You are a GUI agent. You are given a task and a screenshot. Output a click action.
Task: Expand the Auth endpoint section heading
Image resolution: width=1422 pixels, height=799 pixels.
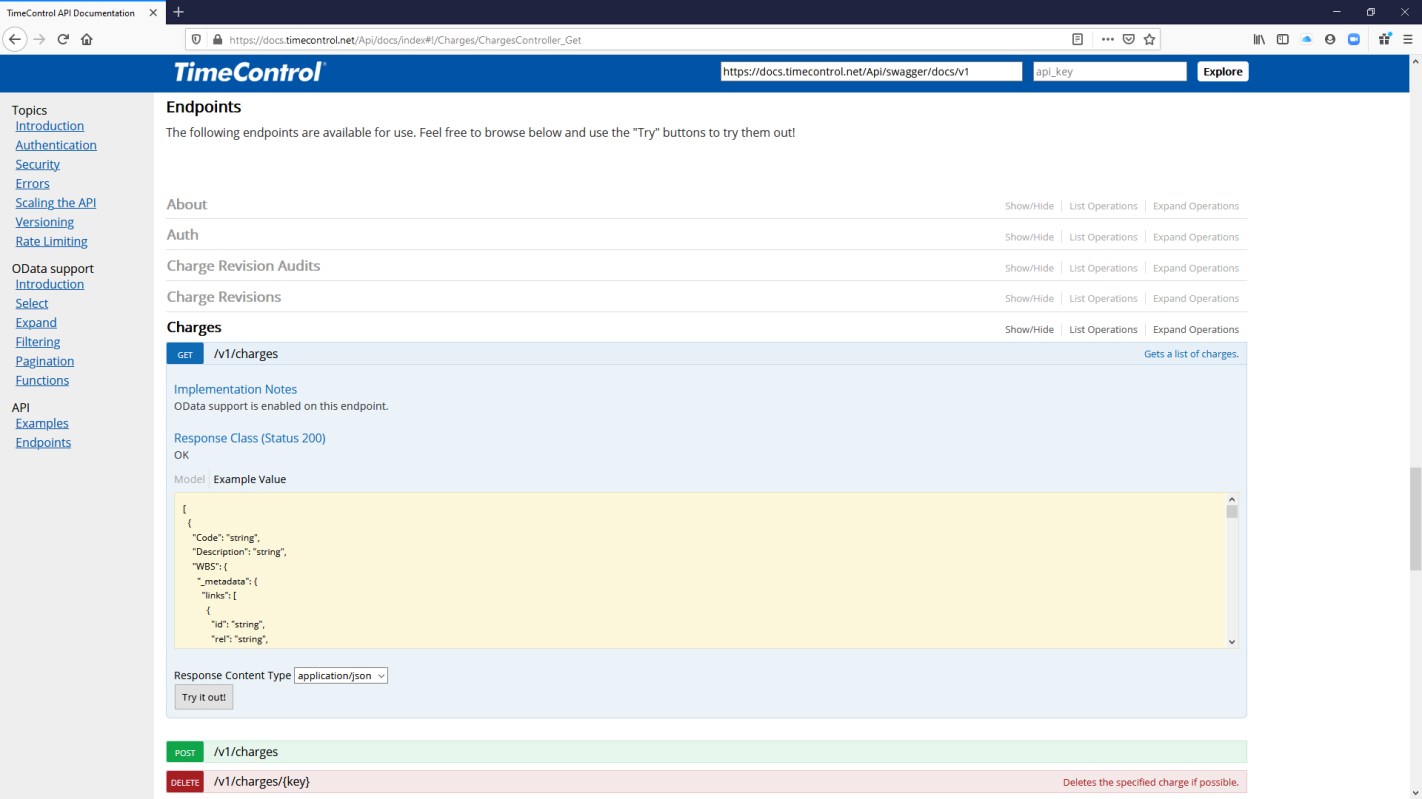click(x=182, y=235)
